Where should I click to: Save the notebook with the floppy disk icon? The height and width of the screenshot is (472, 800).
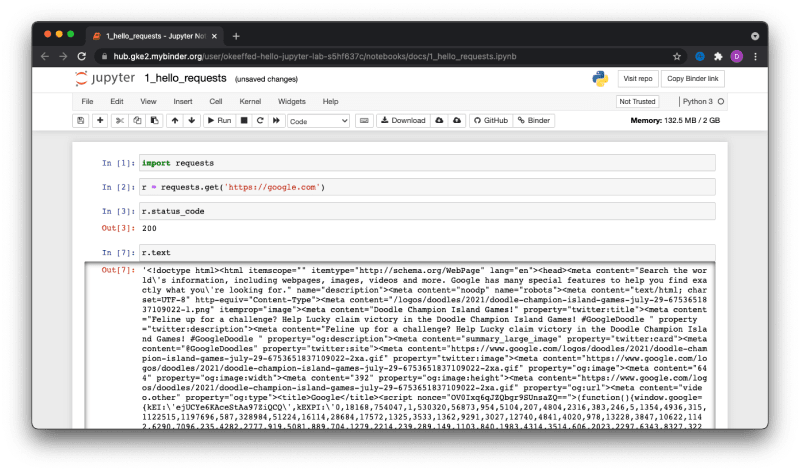pyautogui.click(x=81, y=120)
